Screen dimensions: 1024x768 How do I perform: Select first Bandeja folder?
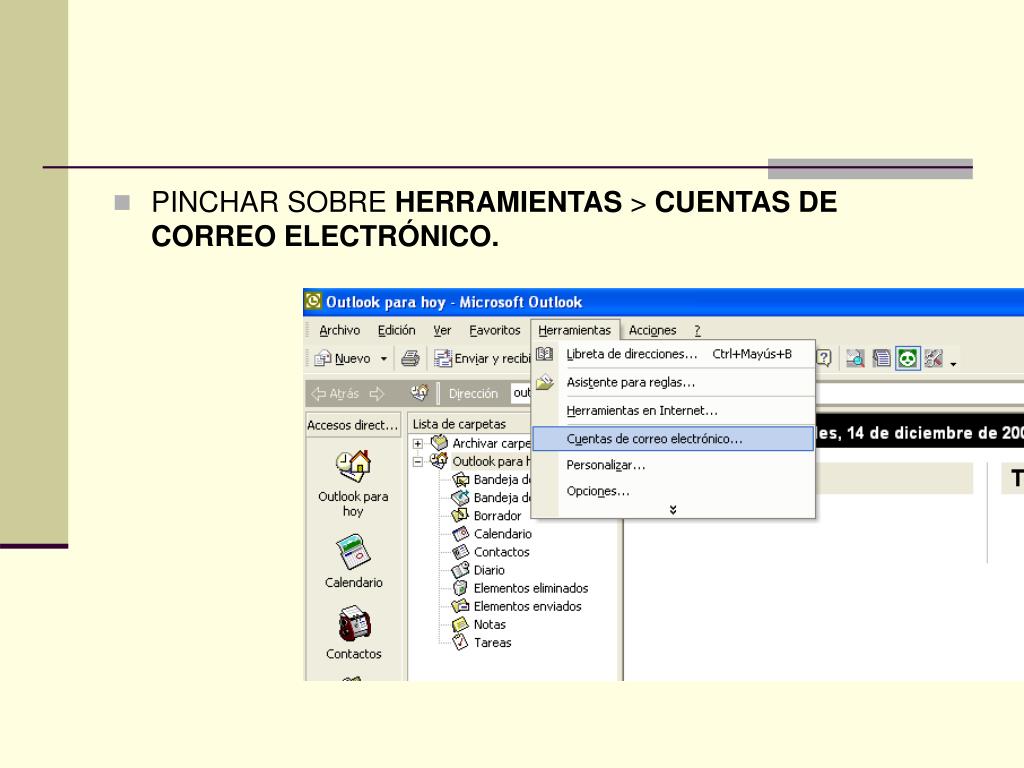pos(502,479)
